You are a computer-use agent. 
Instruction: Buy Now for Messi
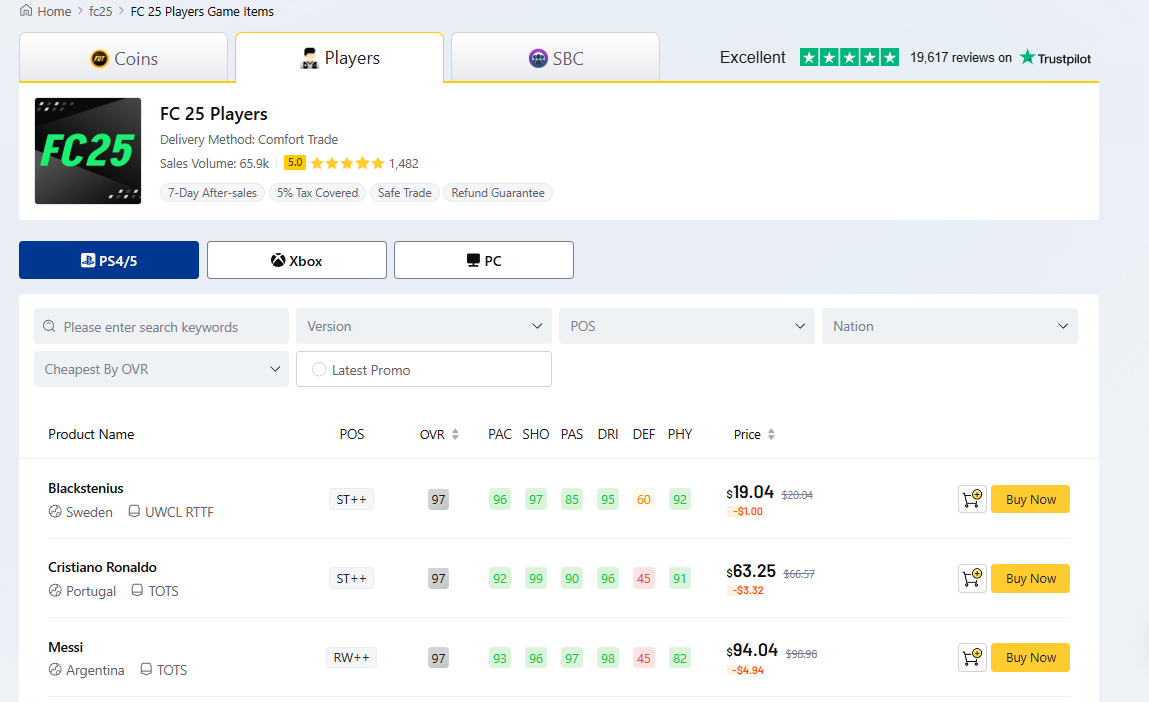[1030, 657]
